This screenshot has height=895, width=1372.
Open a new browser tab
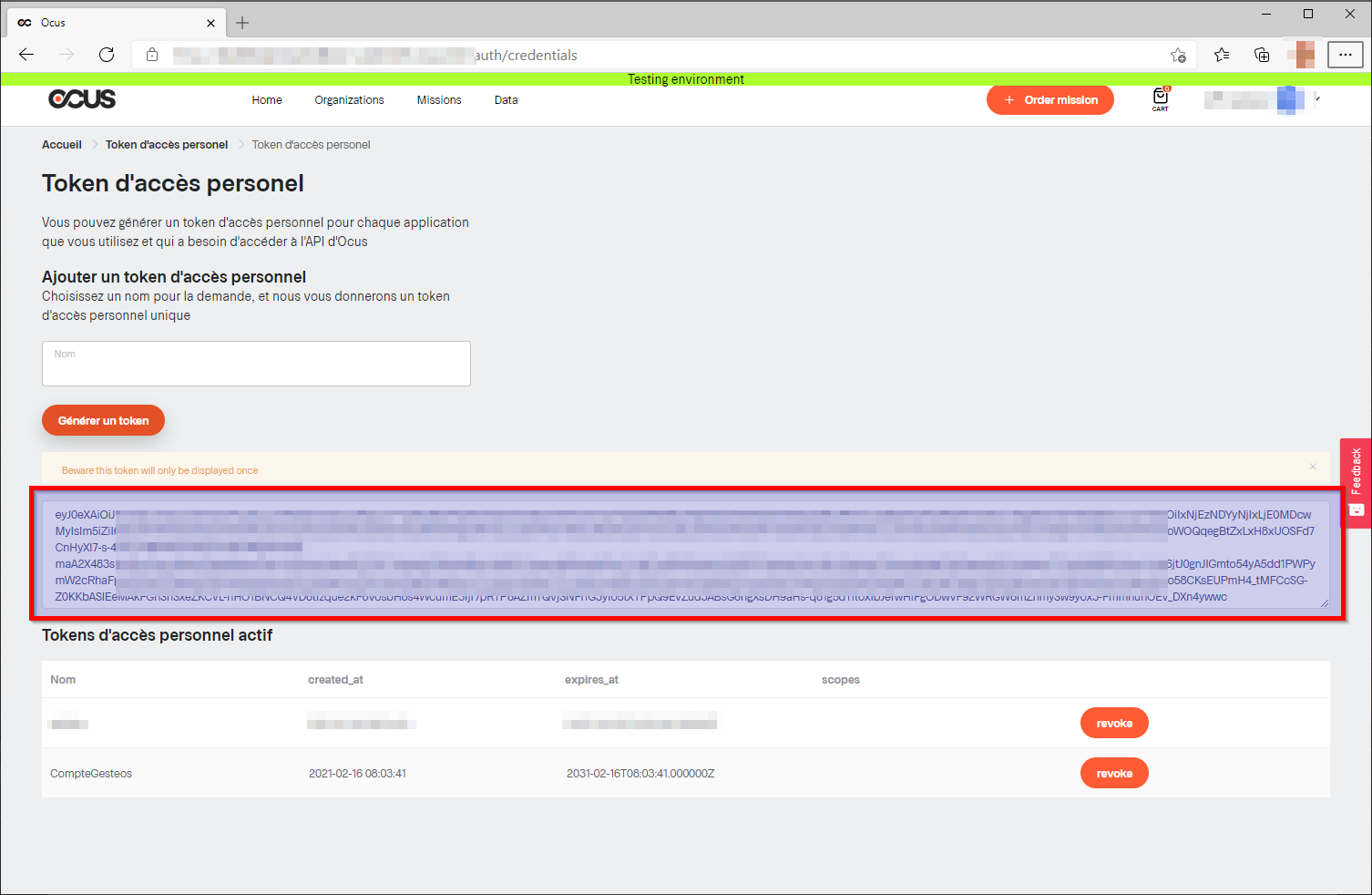242,23
